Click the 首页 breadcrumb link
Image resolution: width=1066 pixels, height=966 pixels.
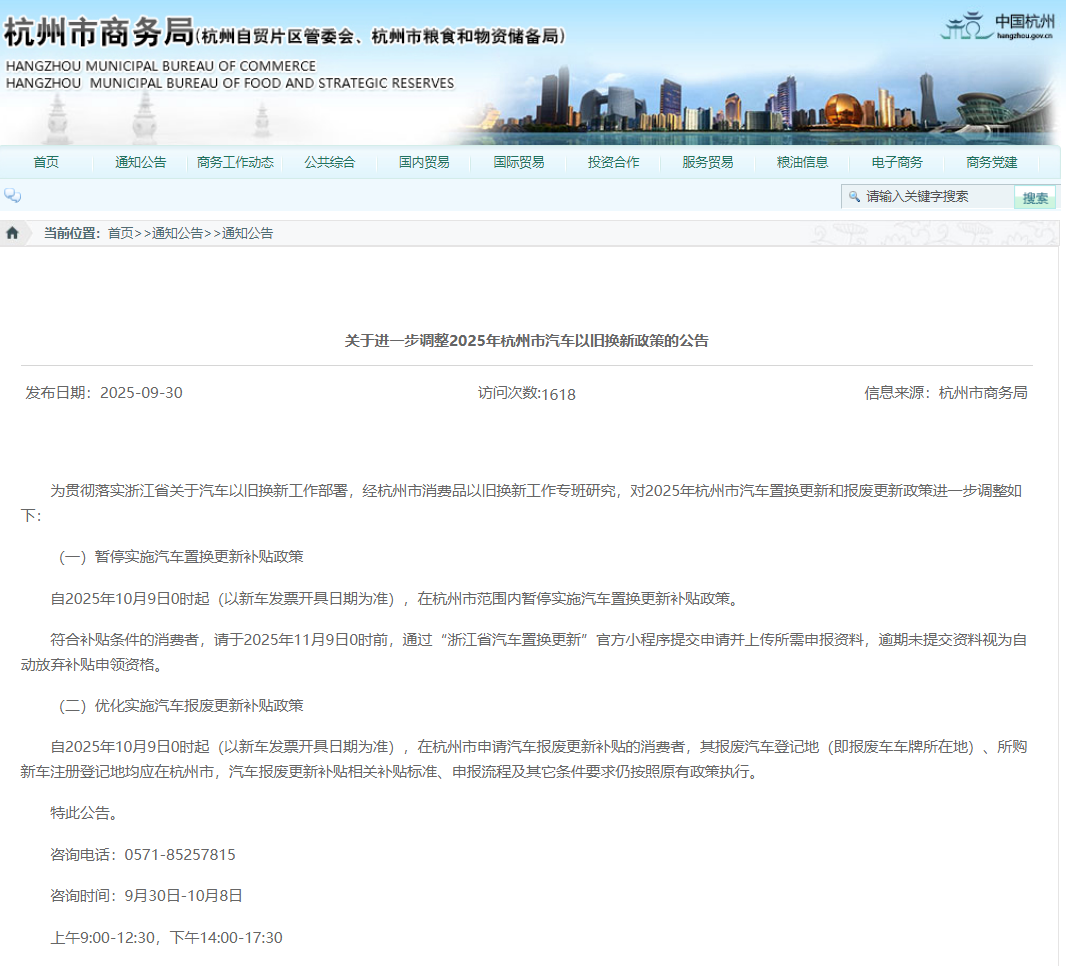[x=120, y=233]
